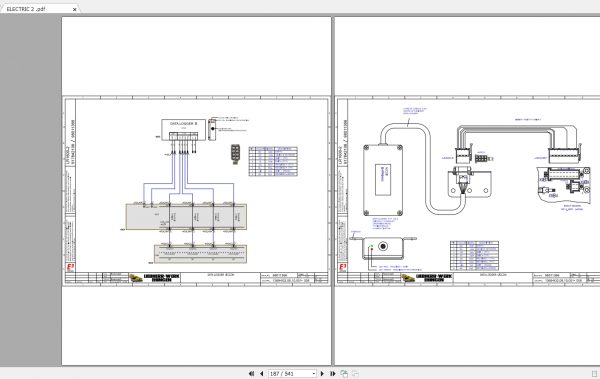This screenshot has height=379, width=600.
Task: Jump to the first page of the PDF
Action: click(251, 374)
